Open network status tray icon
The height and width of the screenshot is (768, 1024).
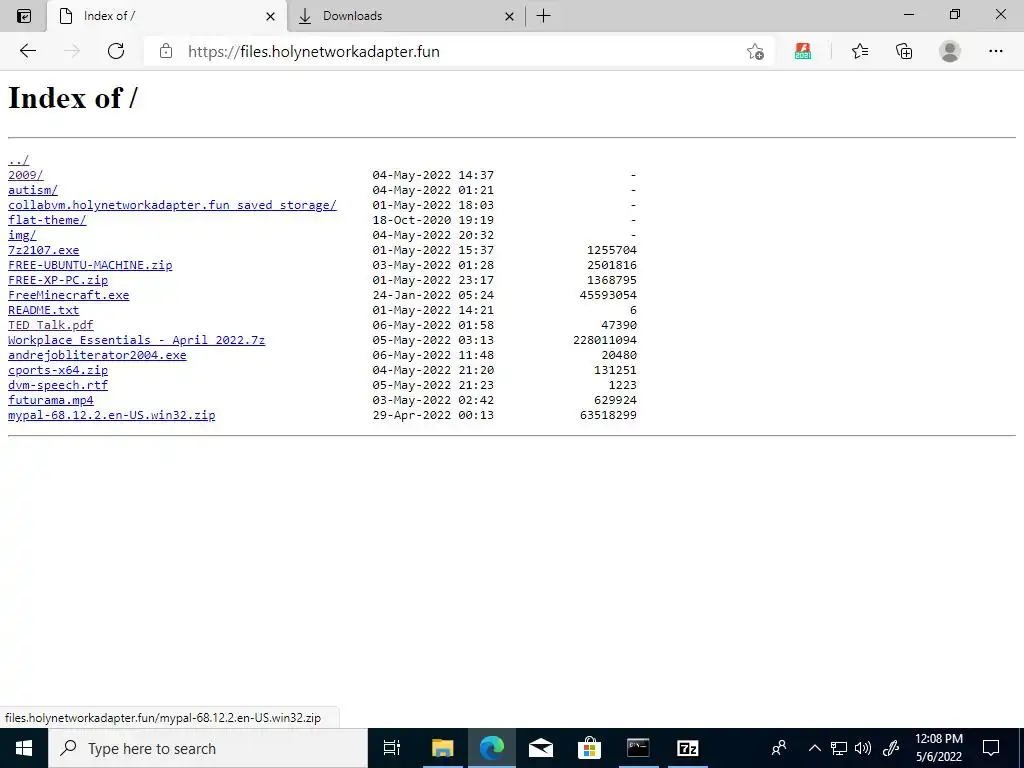click(x=839, y=748)
